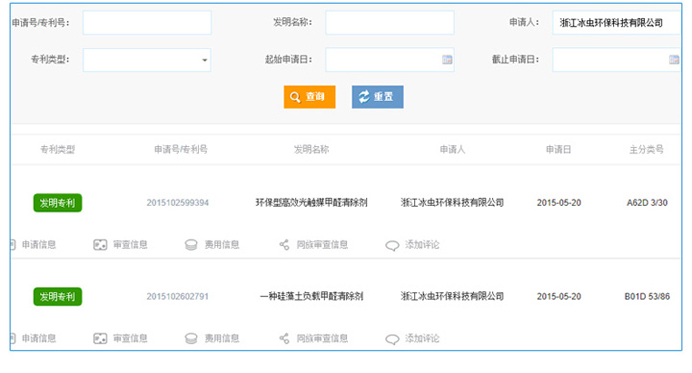Viewport: 692px width, 373px height.
Task: Click the 发明名称 input field
Action: click(390, 23)
